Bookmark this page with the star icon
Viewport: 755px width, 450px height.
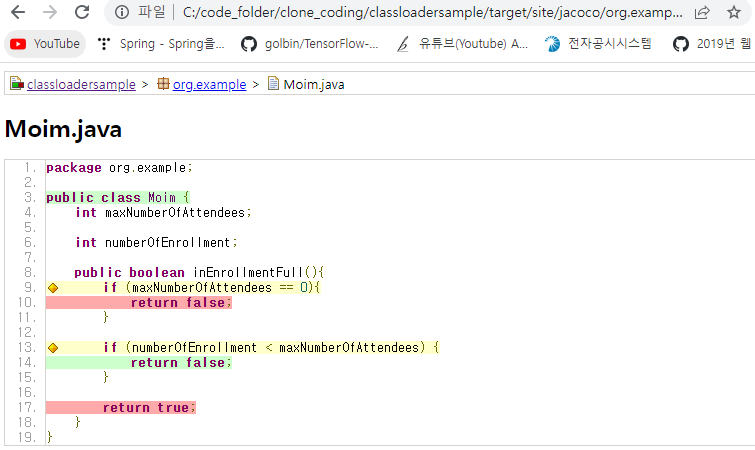[x=734, y=12]
